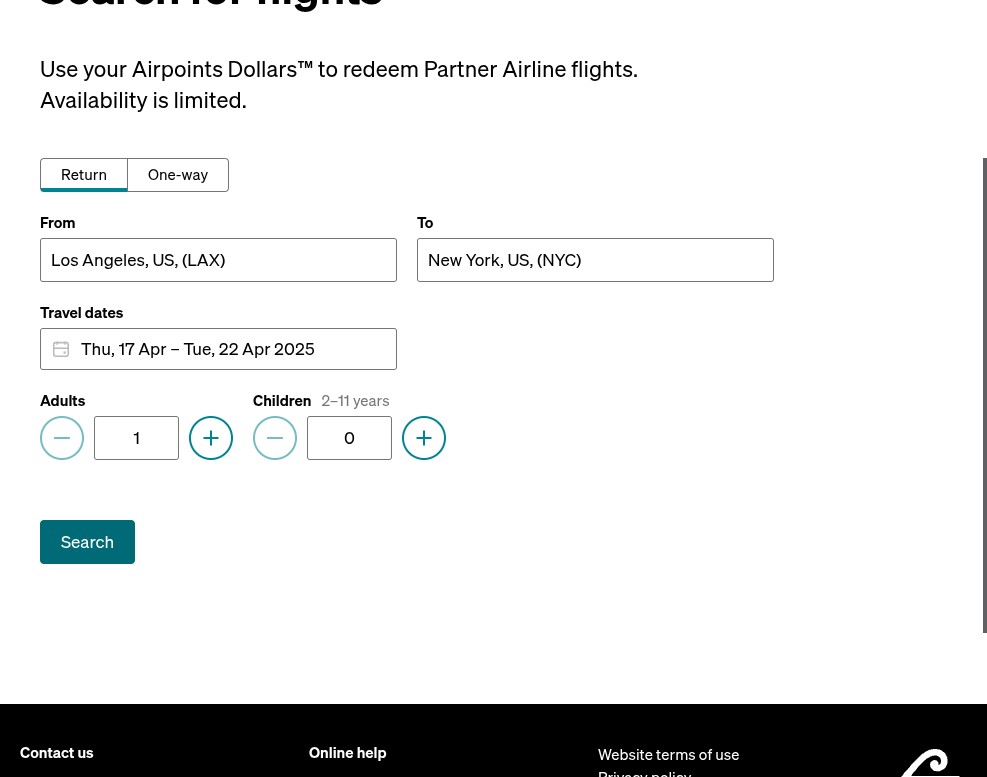Click the 'Availability is limited.' text
The width and height of the screenshot is (987, 777).
tap(144, 100)
